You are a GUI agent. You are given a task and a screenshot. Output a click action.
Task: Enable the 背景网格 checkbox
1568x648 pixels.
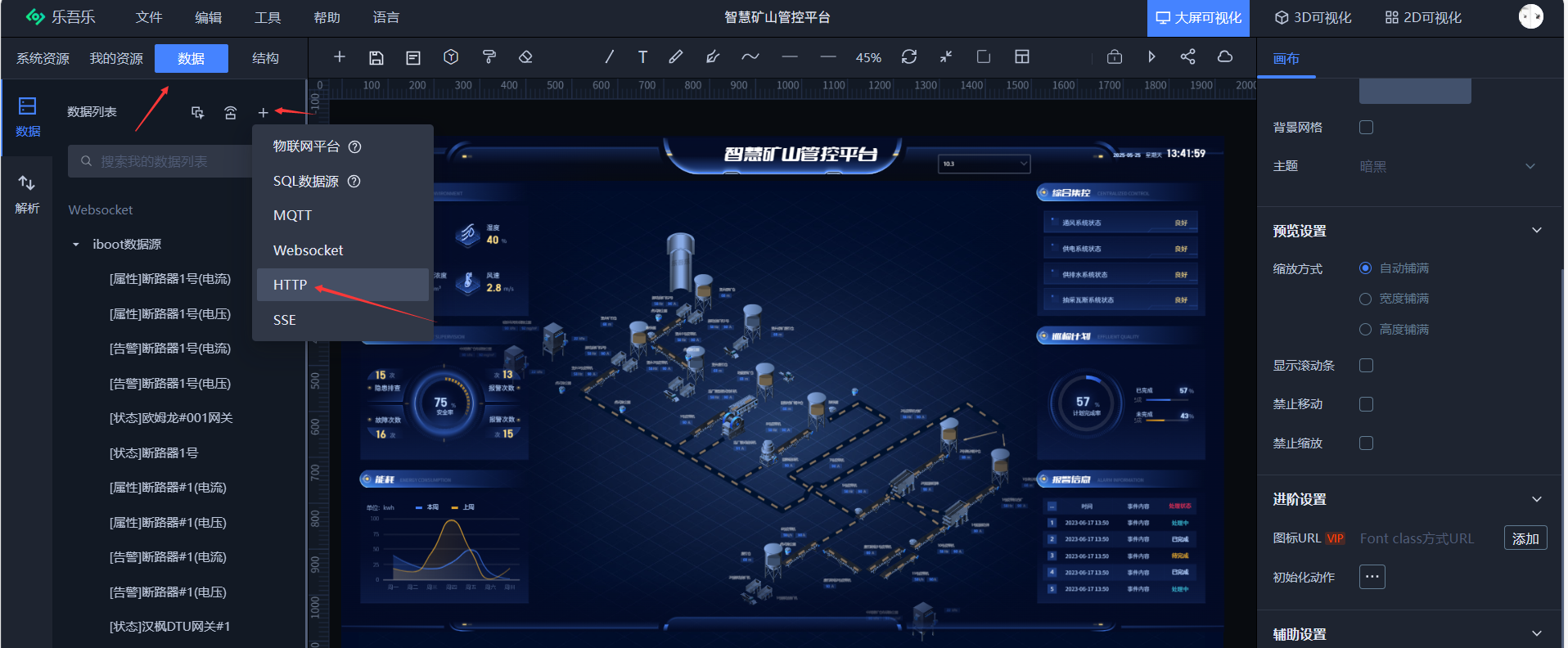click(1366, 128)
